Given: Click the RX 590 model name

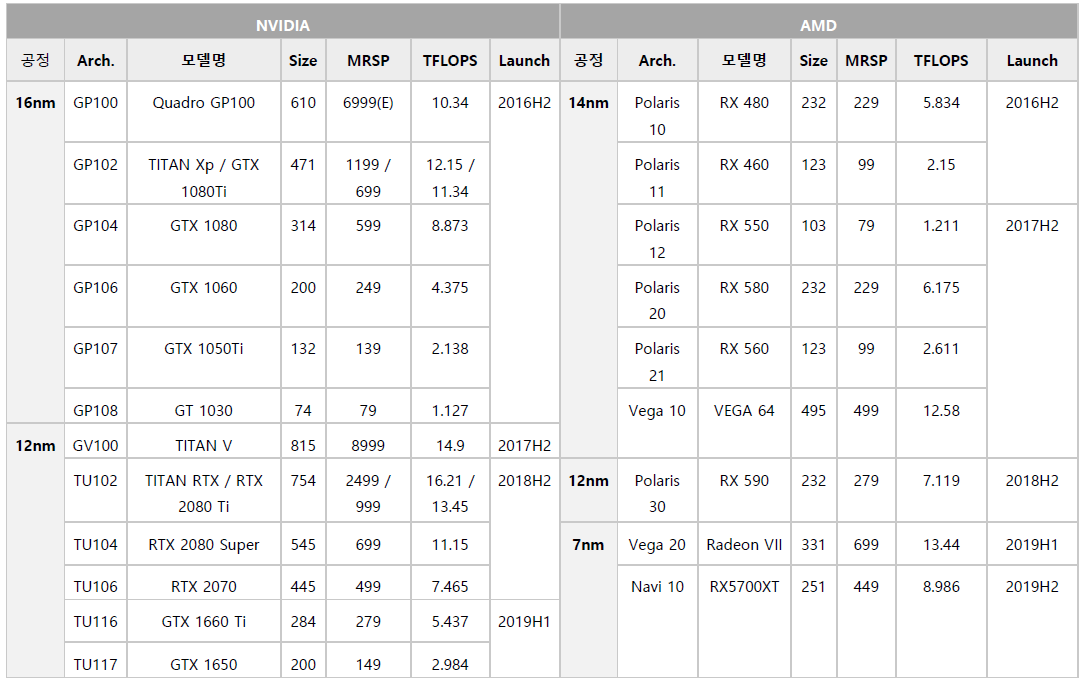Looking at the screenshot, I should pos(745,481).
